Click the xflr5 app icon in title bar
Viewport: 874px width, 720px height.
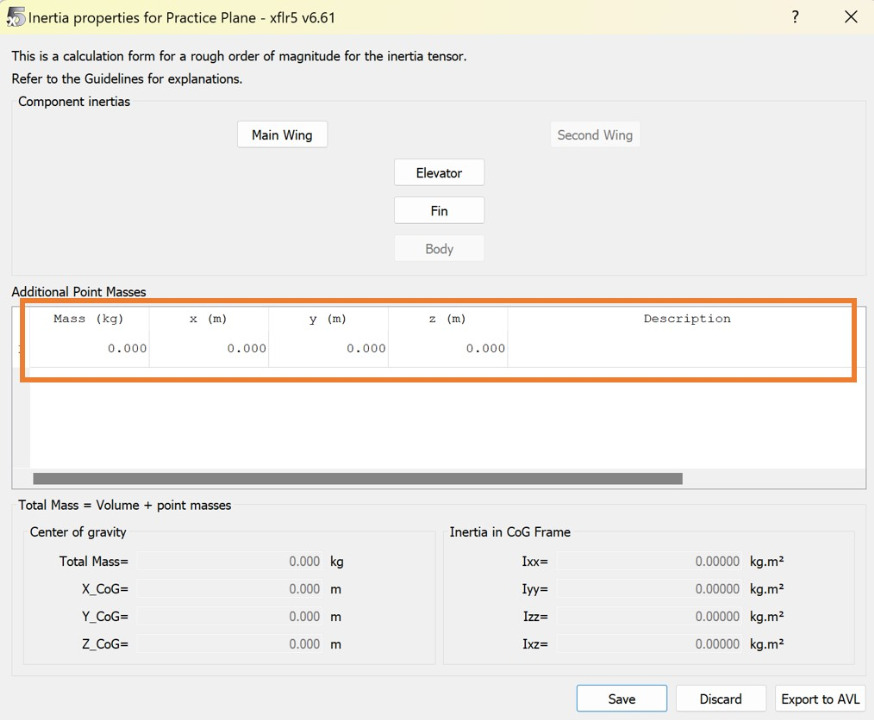pos(15,17)
